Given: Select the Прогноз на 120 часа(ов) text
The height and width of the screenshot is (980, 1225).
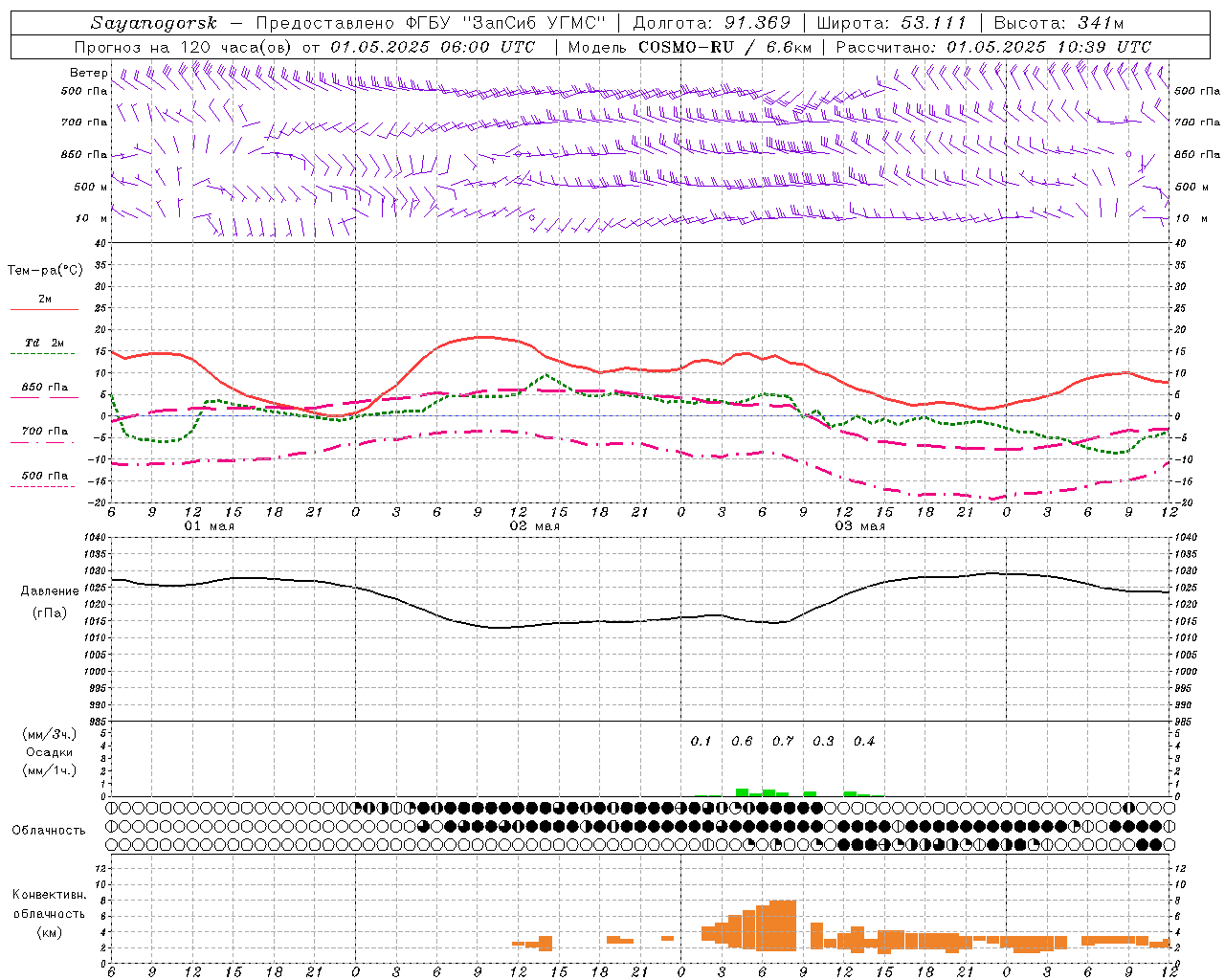Looking at the screenshot, I should pyautogui.click(x=185, y=47).
